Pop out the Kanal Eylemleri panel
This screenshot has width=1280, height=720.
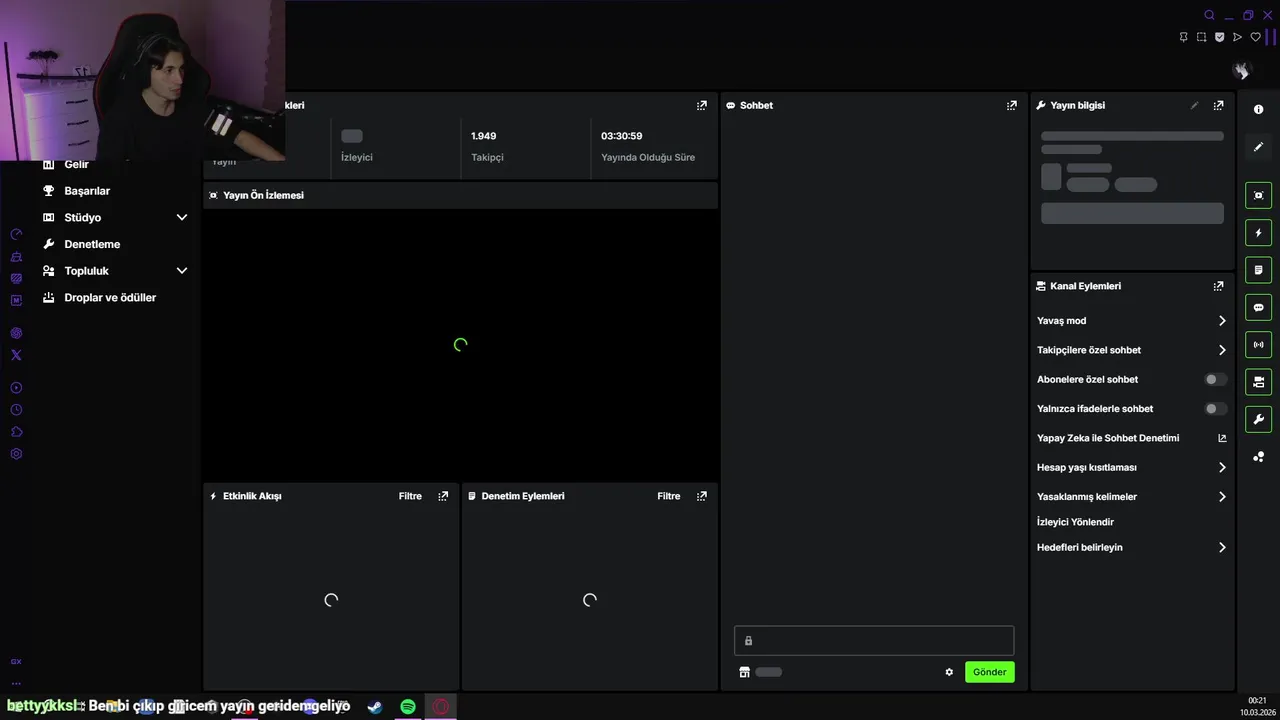pos(1218,286)
